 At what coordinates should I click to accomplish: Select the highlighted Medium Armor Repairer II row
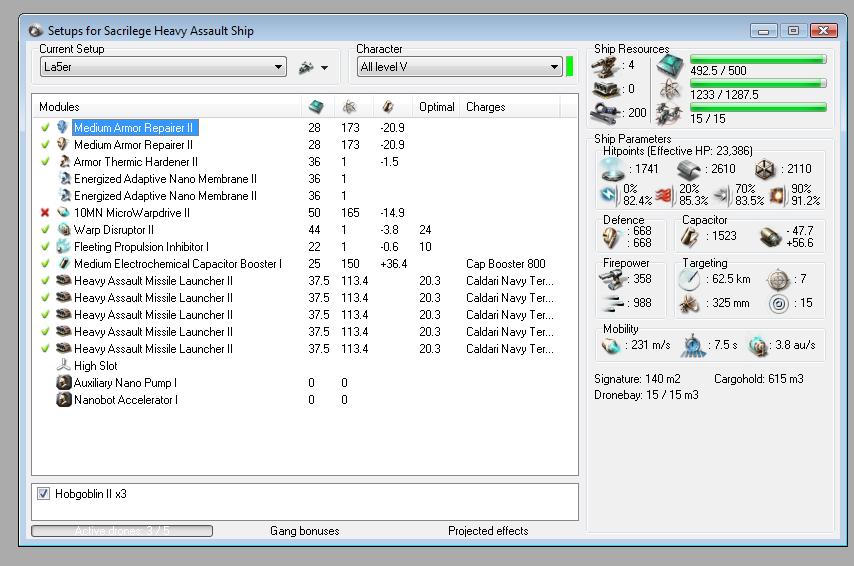(305, 127)
